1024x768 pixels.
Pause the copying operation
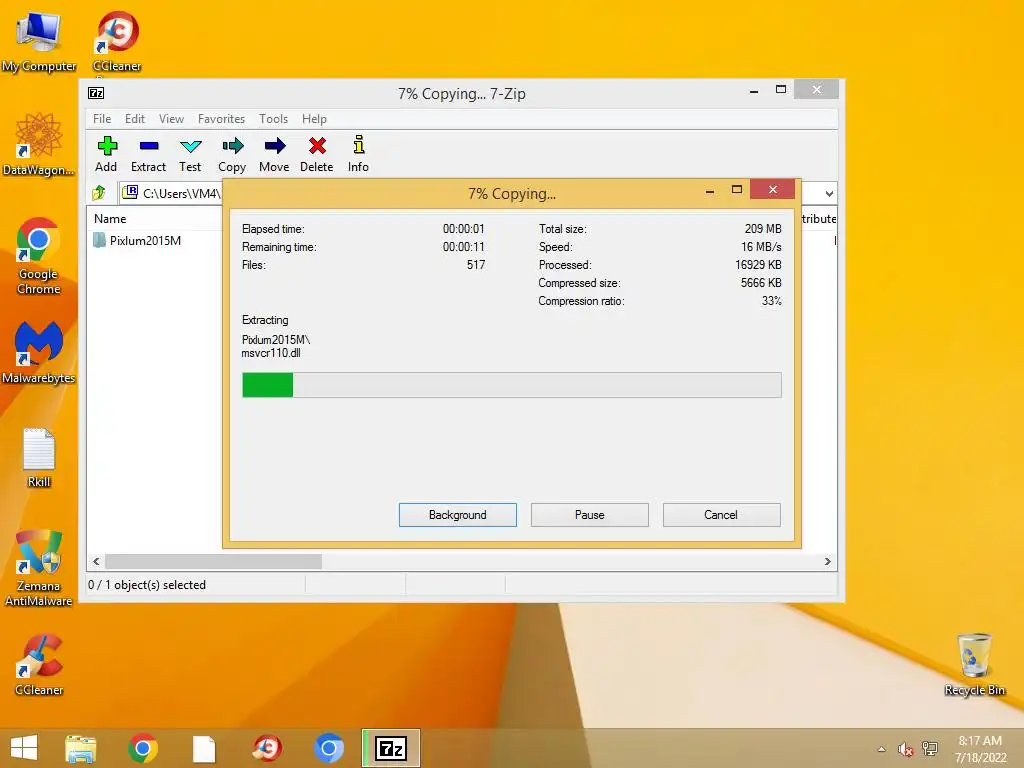pyautogui.click(x=590, y=515)
